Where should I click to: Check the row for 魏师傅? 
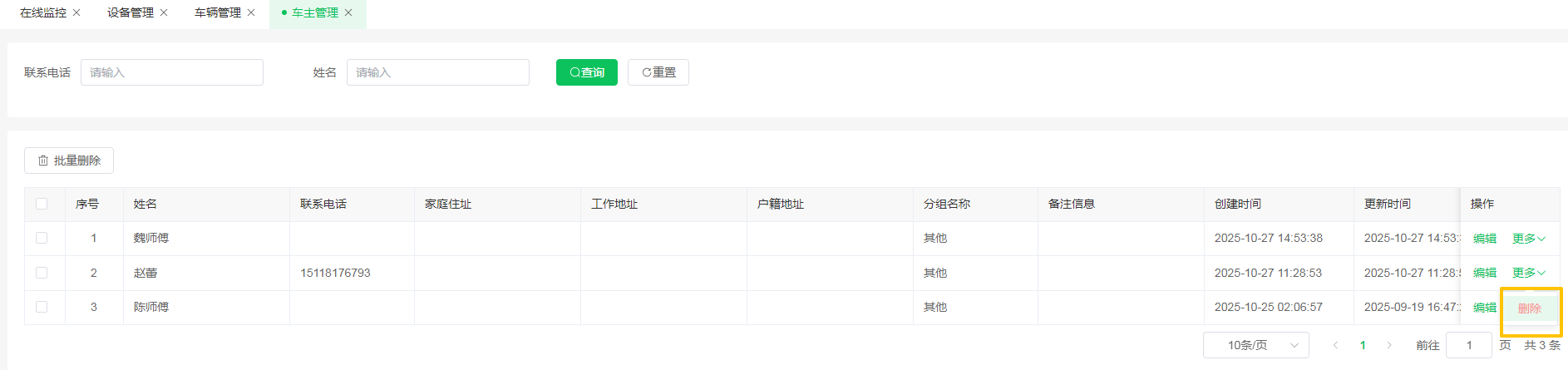point(42,238)
